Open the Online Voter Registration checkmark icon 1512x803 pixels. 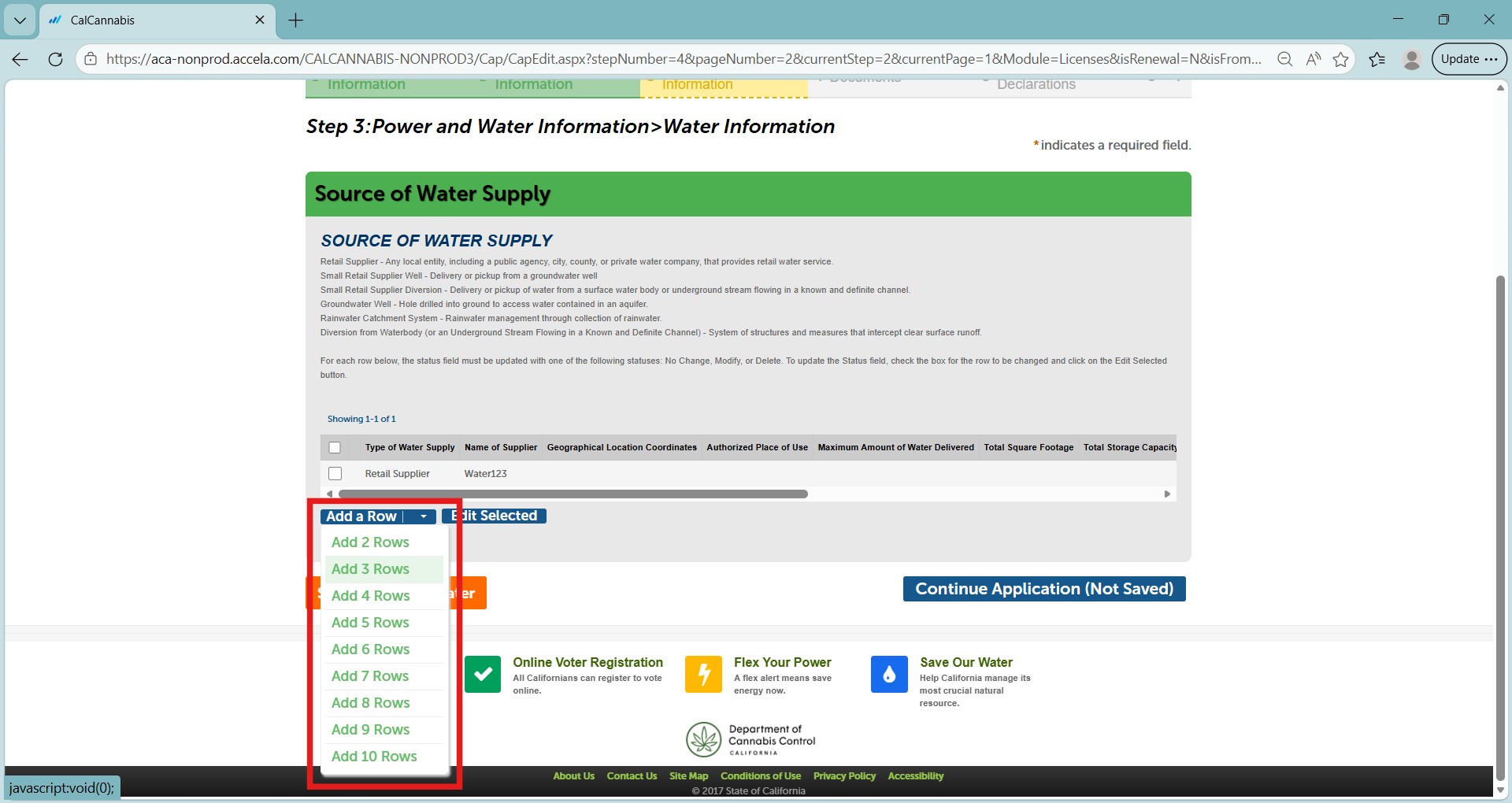483,674
